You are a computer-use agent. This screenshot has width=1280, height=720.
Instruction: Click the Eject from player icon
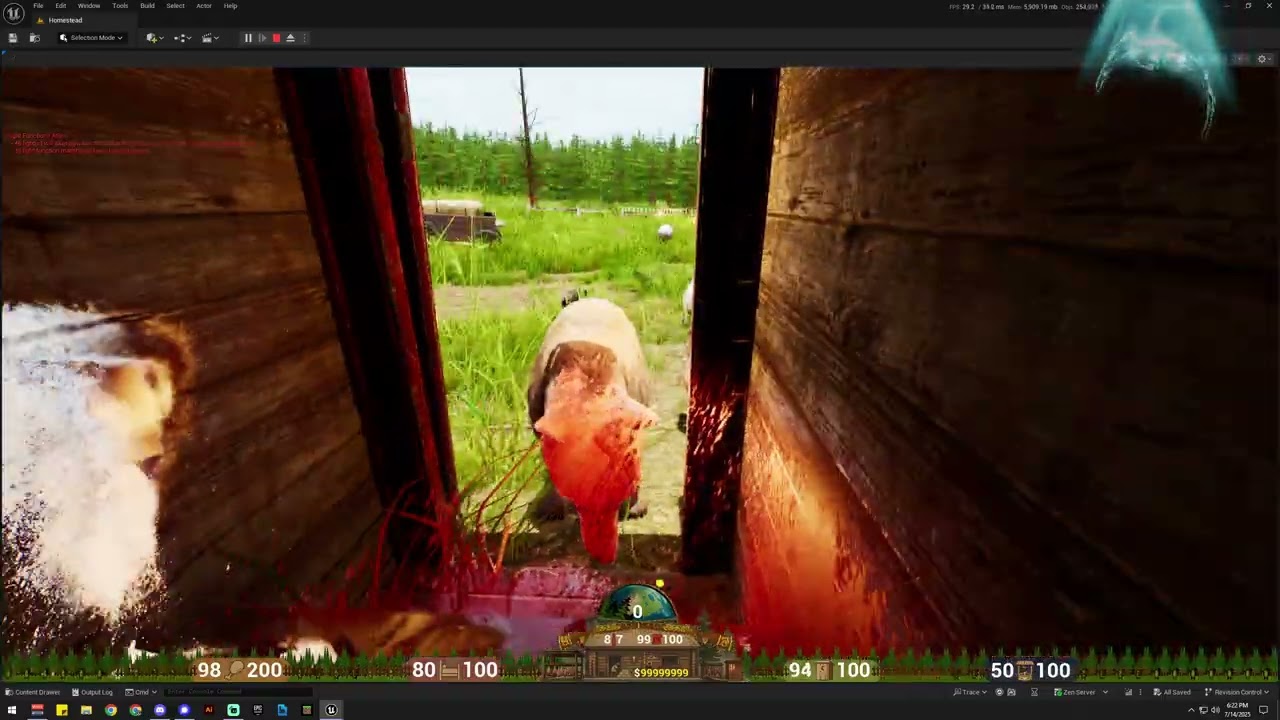(290, 38)
